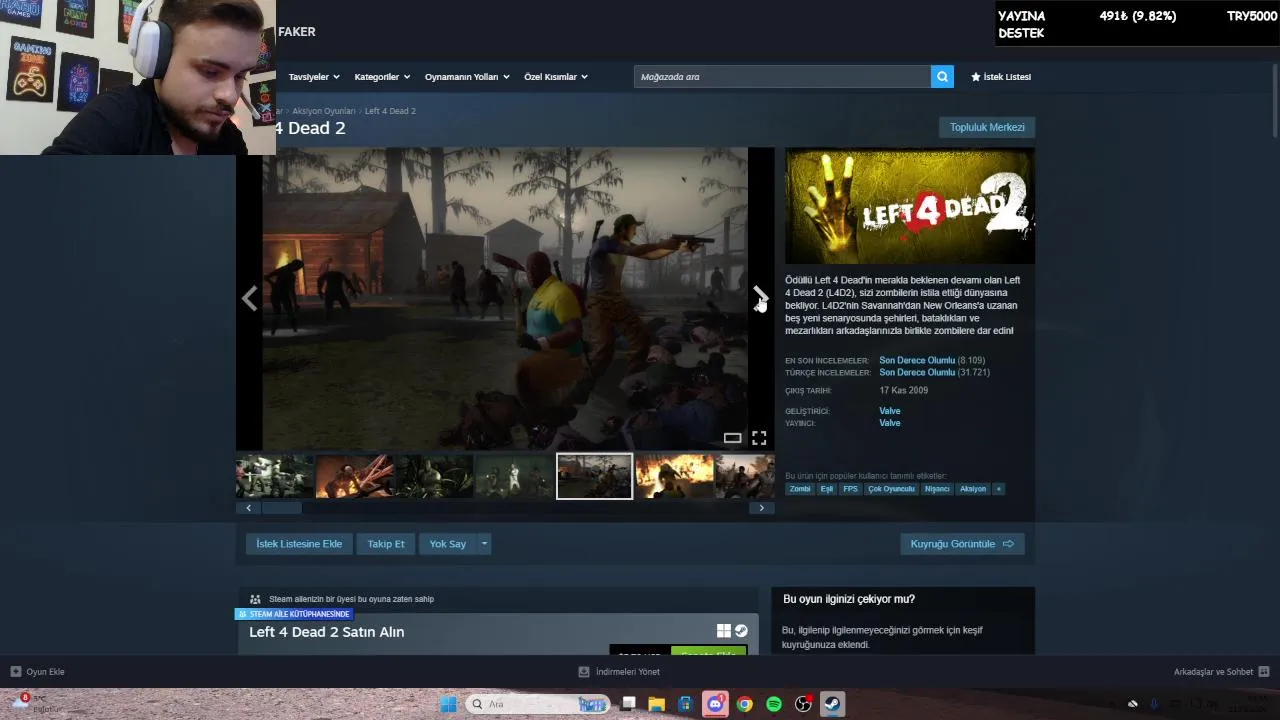1280x720 pixels.
Task: Select the fire explosion screenshot thumbnail
Action: coord(675,476)
